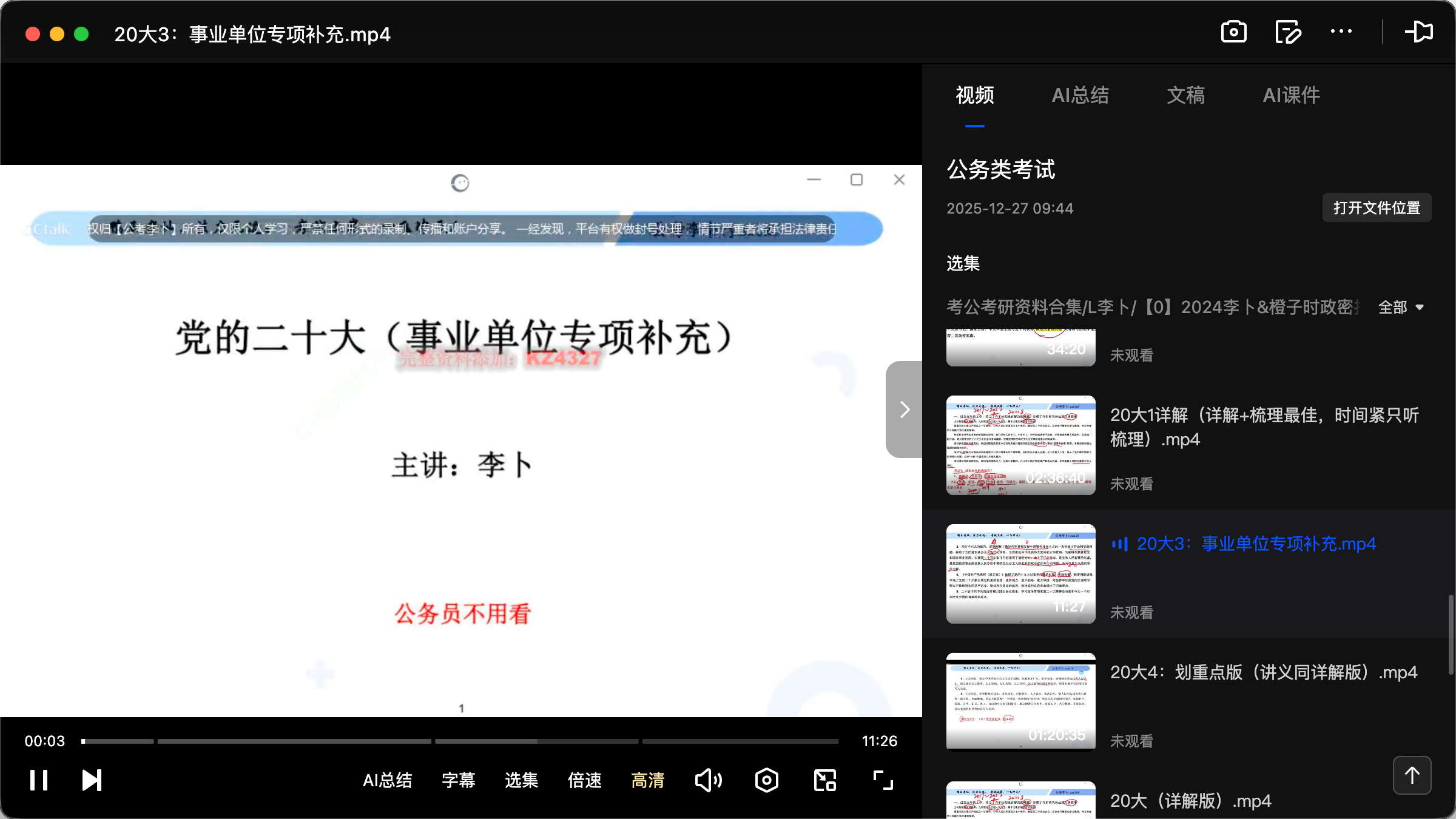Image resolution: width=1456 pixels, height=819 pixels.
Task: Expand the 全部 filter dropdown
Action: (1401, 307)
